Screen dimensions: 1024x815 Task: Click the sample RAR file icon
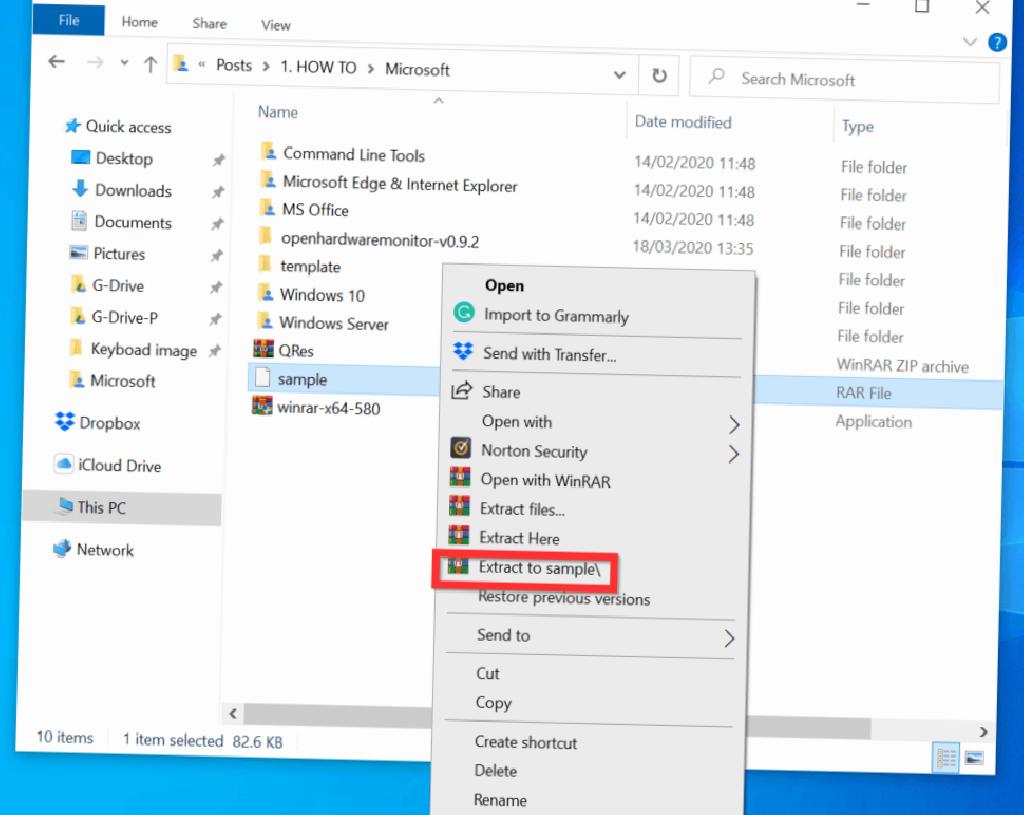pos(263,377)
